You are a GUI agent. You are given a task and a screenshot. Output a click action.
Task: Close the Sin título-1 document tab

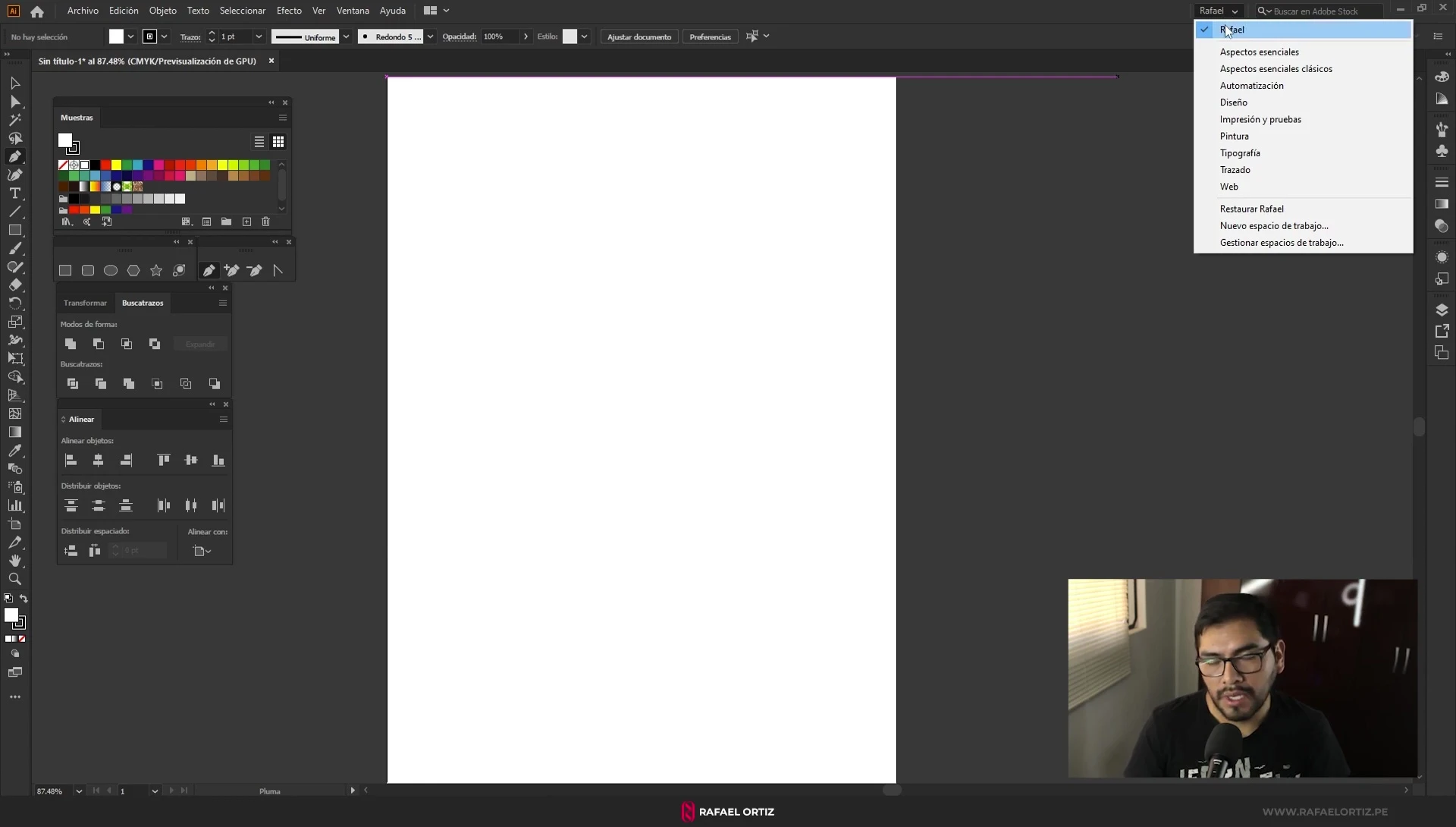tap(271, 61)
